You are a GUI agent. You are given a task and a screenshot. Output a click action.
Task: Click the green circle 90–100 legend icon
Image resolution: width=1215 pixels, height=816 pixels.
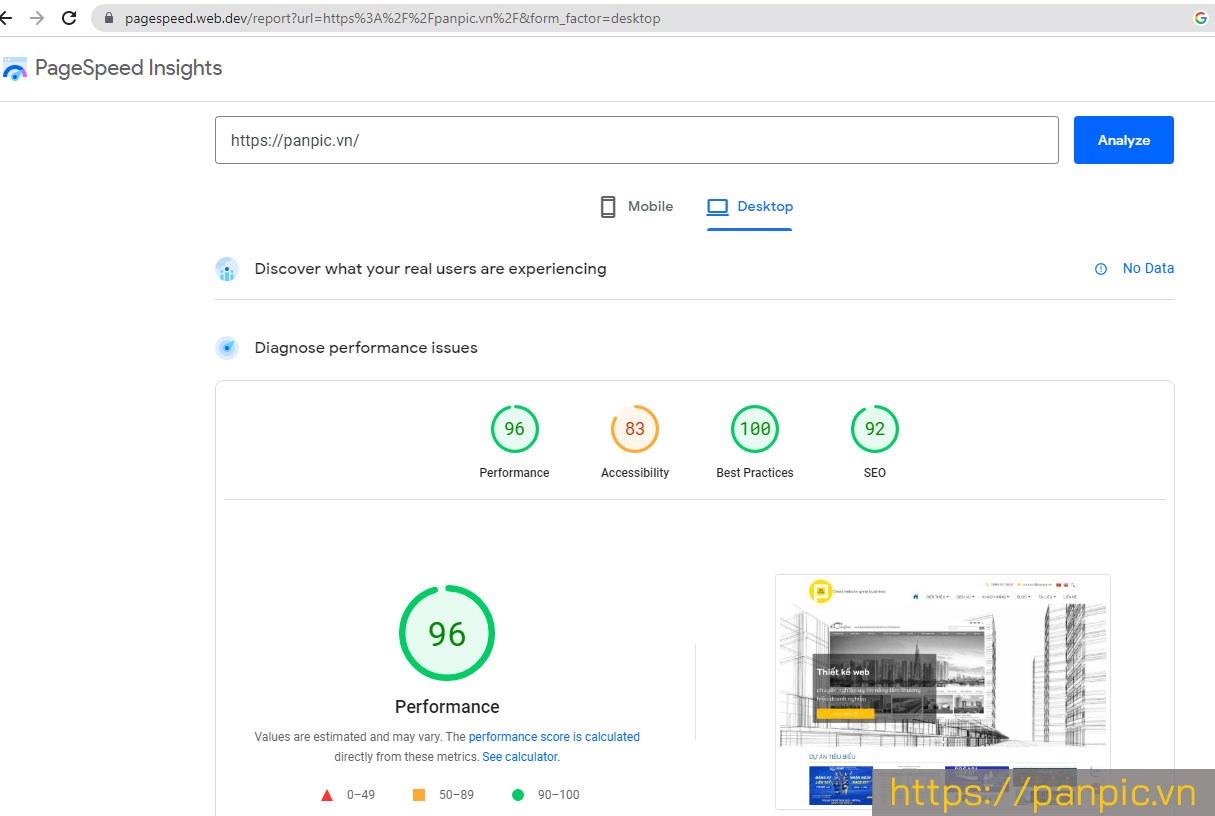point(518,795)
